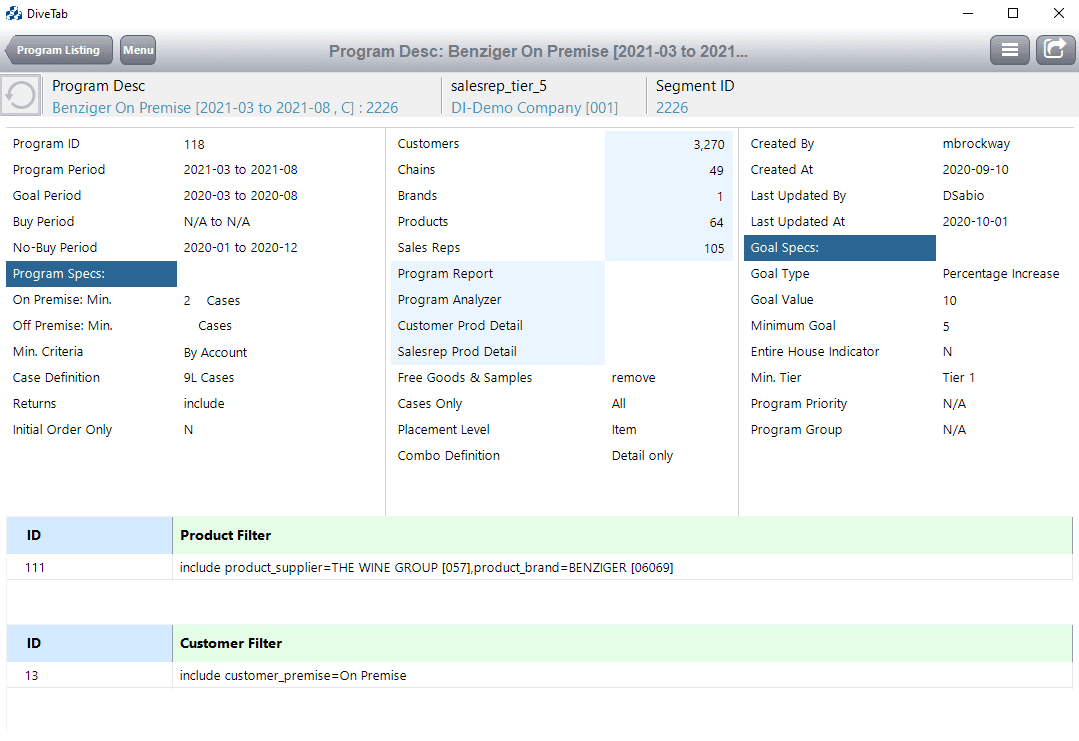The image size is (1079, 741).
Task: Click No-Buy Period value 2020-01 to 2020-12
Action: coord(240,248)
